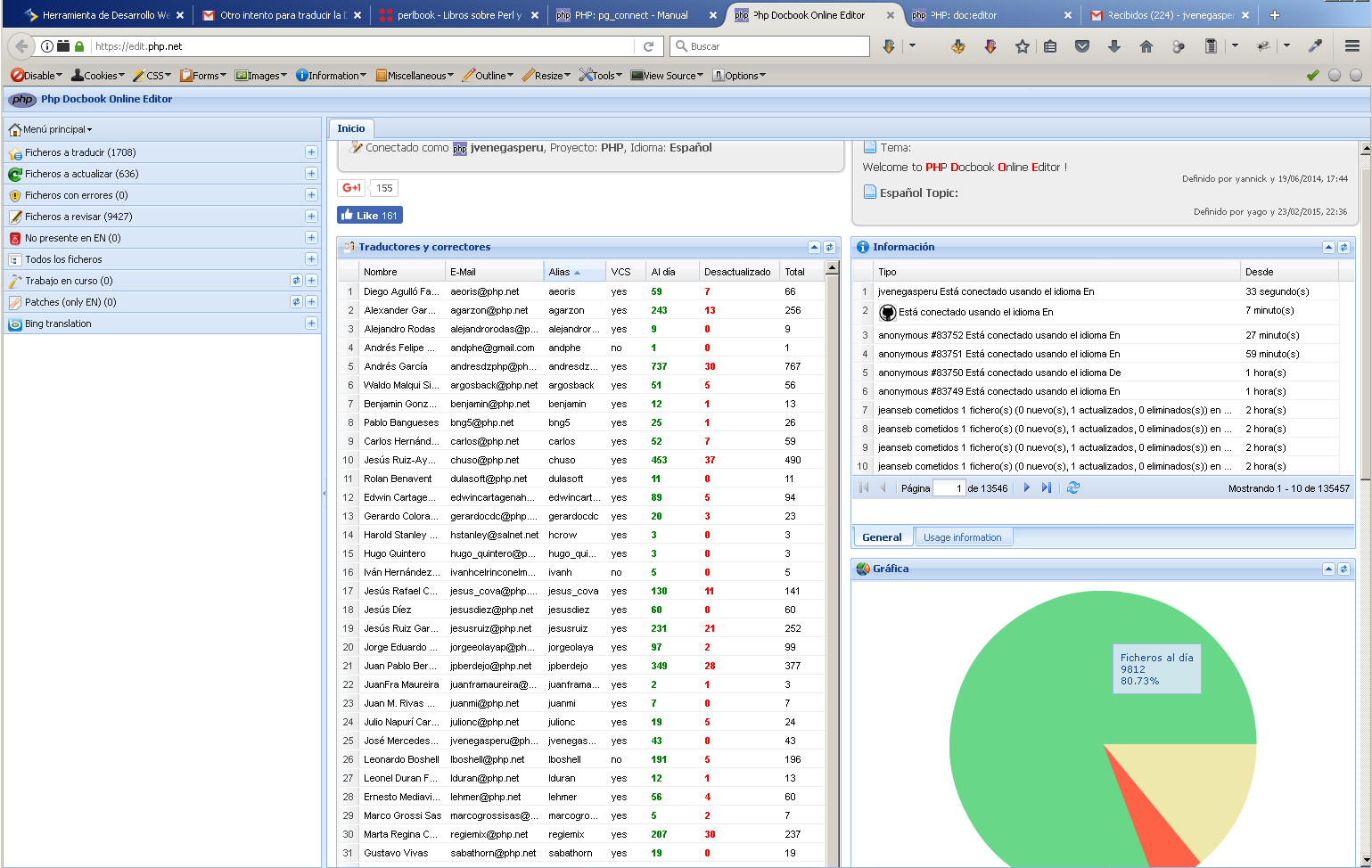Open Web Developer Disable menu
1372x868 pixels.
37,76
